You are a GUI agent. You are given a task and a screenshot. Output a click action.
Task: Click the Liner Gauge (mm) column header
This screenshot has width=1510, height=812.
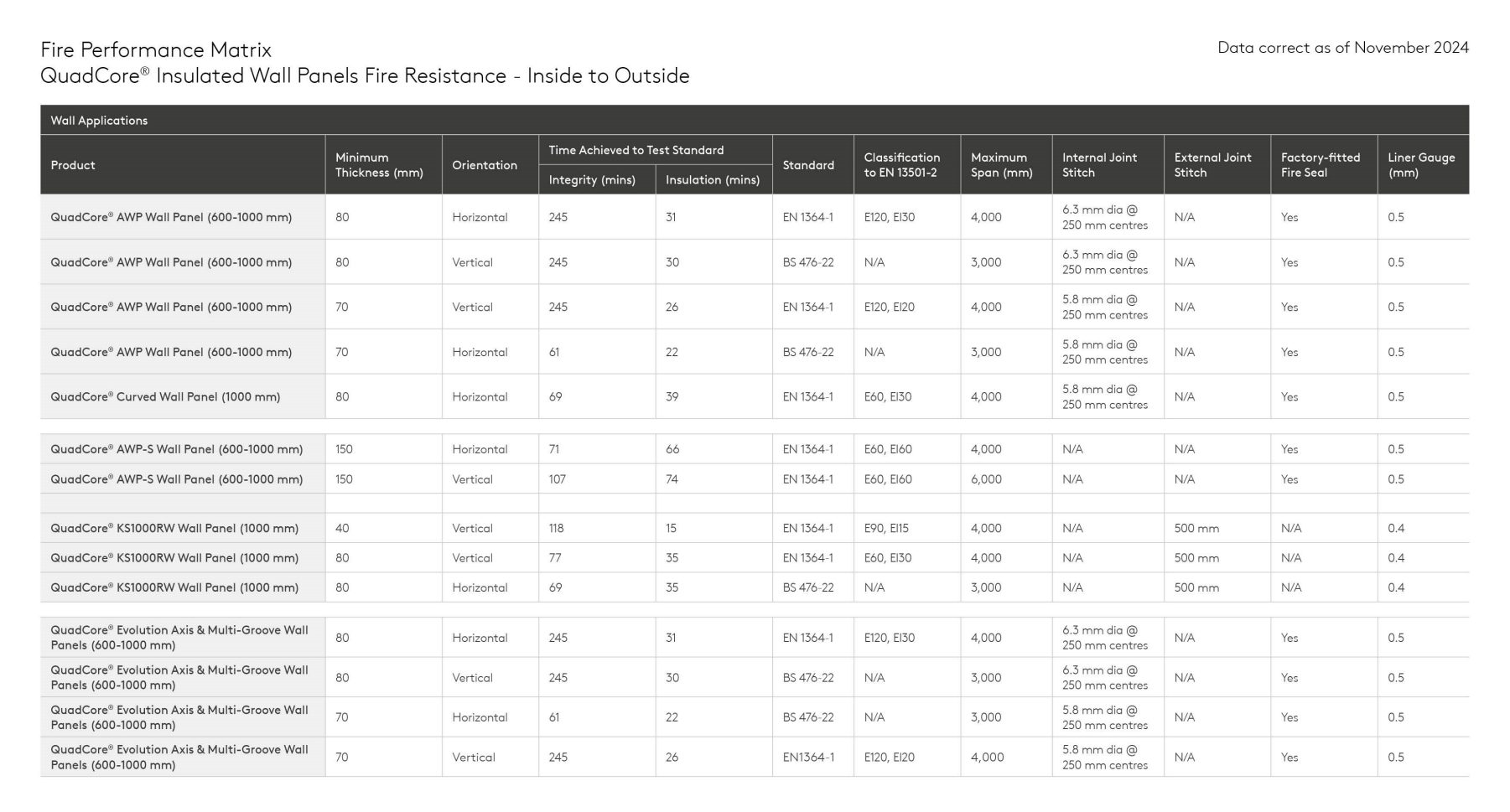pyautogui.click(x=1420, y=165)
